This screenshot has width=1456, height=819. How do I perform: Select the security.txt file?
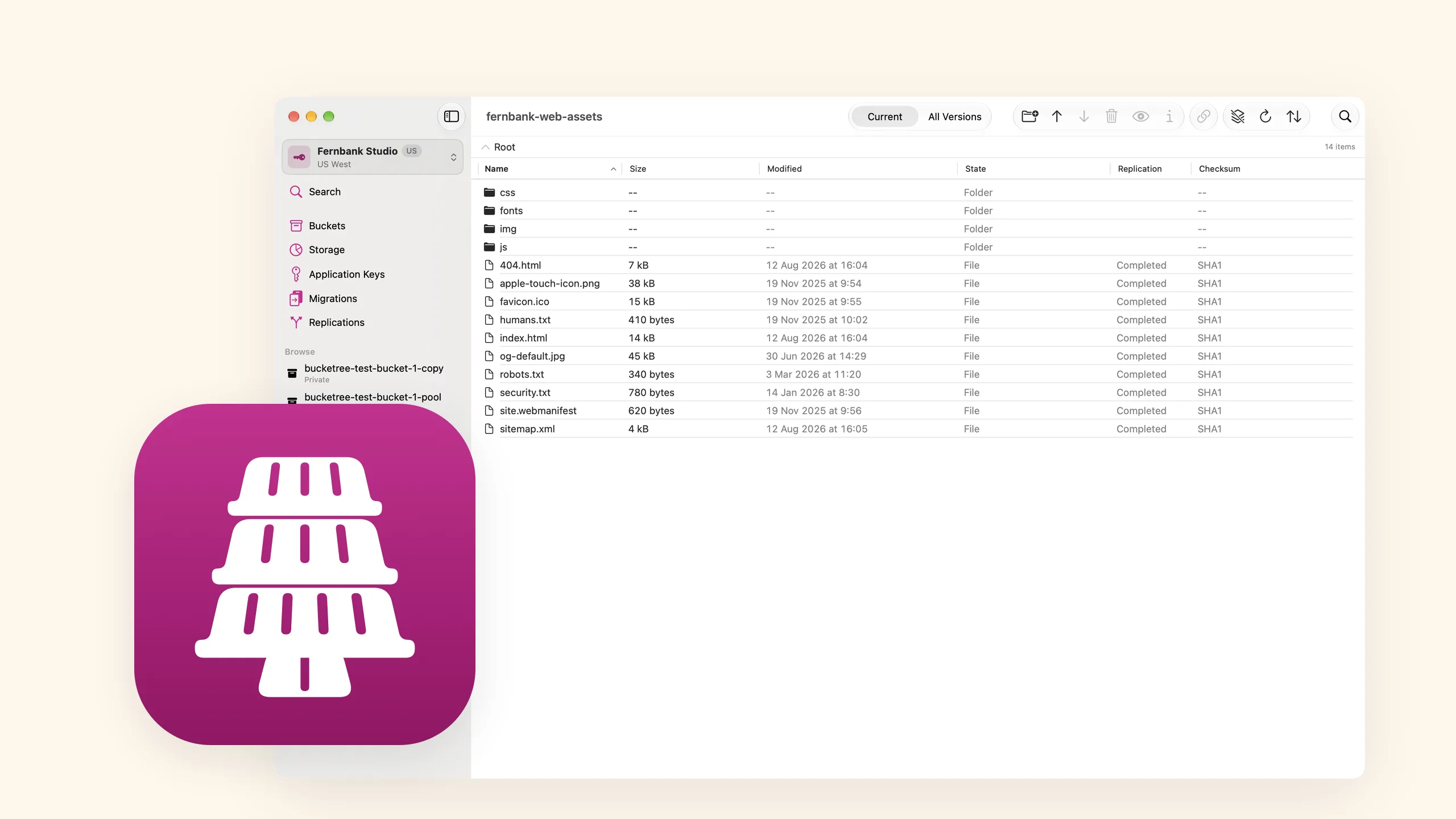pyautogui.click(x=917, y=392)
